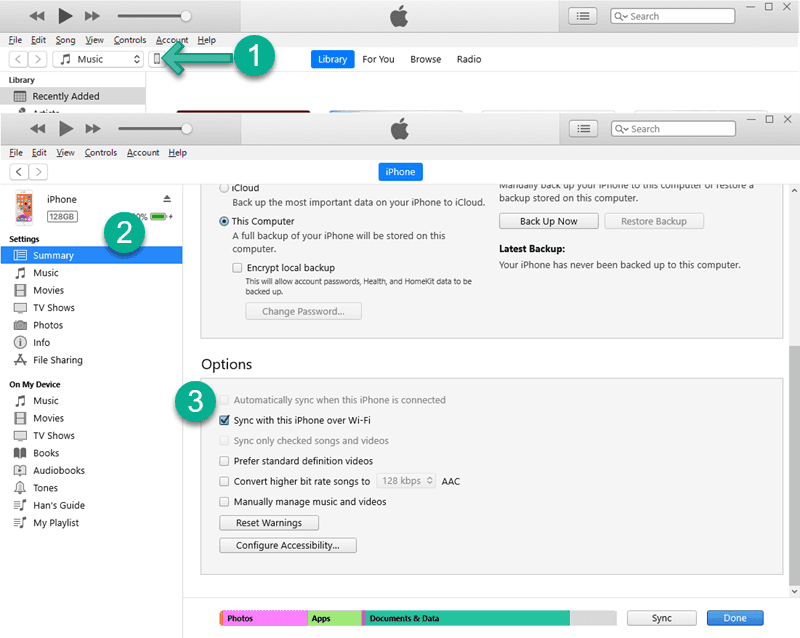Open Account menu in front window
This screenshot has height=638, width=800.
[143, 153]
